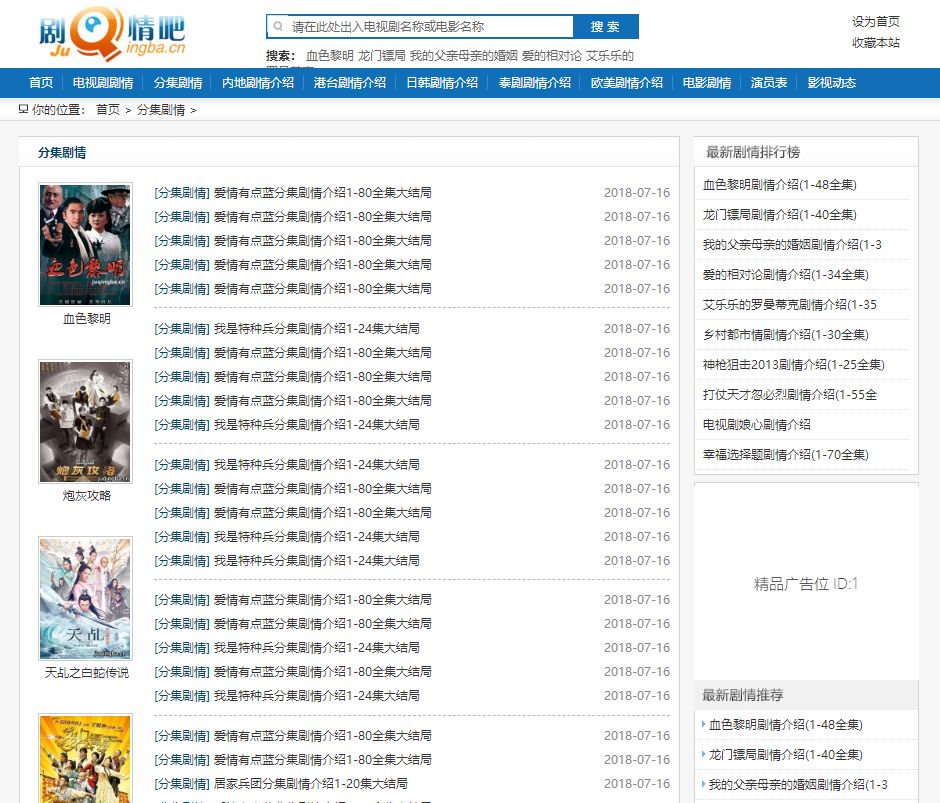Select the 血色黎明 search suggestion under the search box
Screen dimensions: 940x803
(x=330, y=56)
